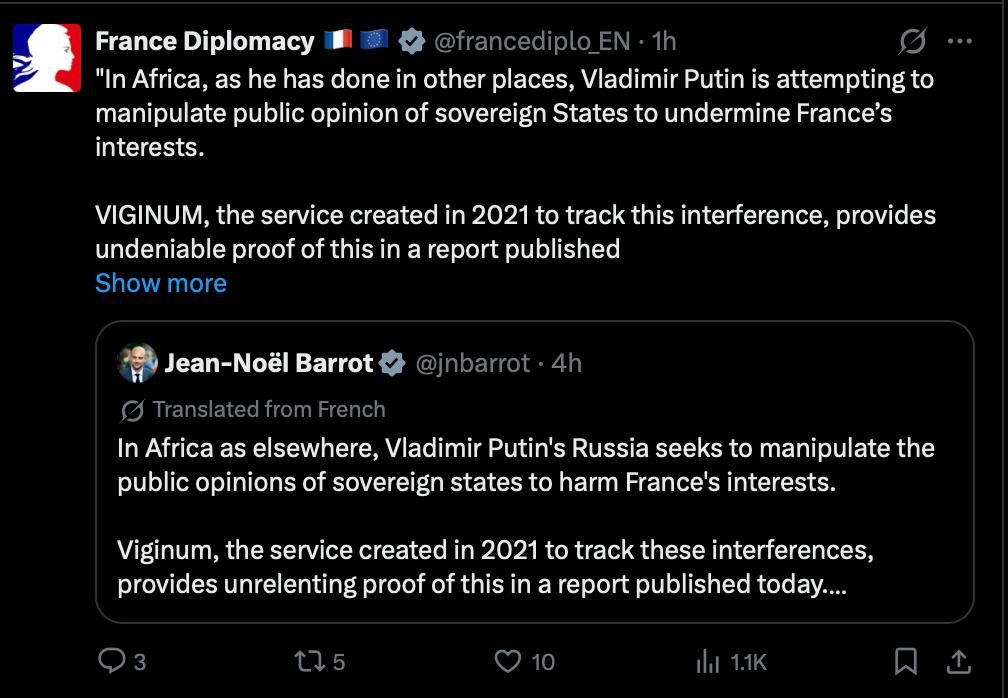
Task: Like the post with heart icon
Action: [508, 661]
